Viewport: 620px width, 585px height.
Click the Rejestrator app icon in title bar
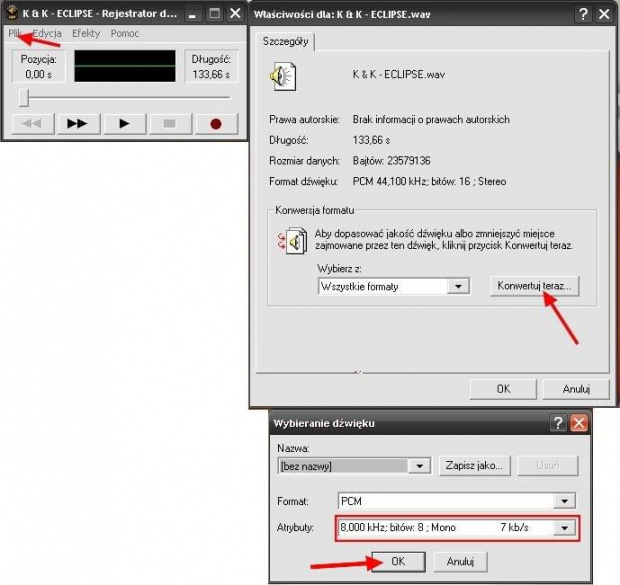click(x=12, y=13)
